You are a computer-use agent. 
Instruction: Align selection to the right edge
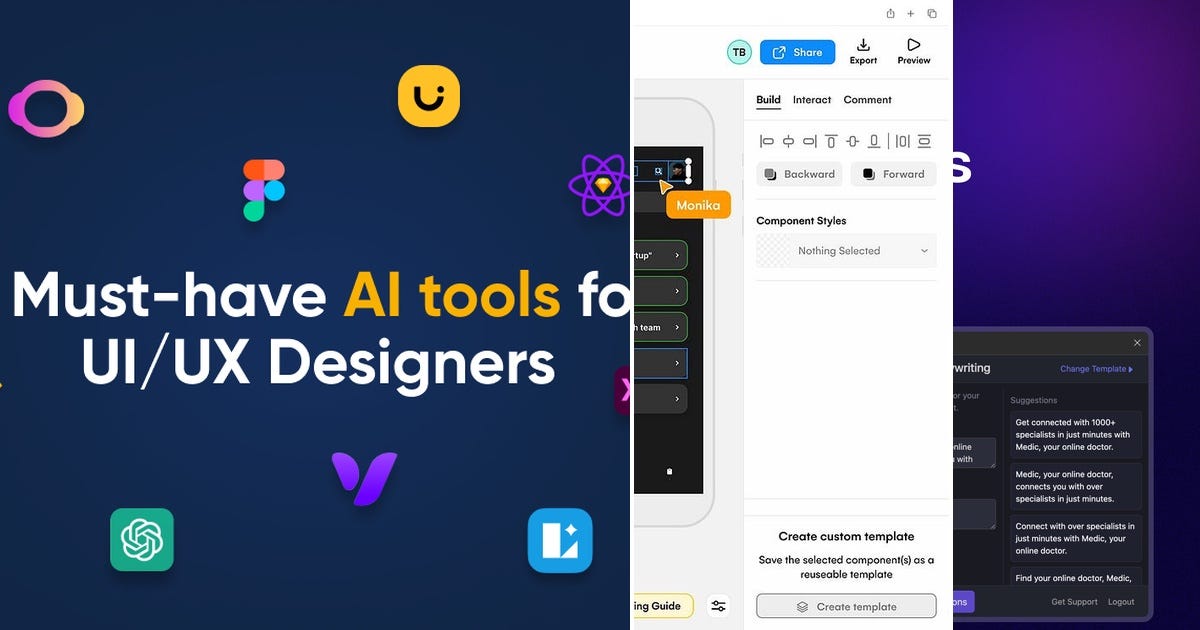point(810,141)
